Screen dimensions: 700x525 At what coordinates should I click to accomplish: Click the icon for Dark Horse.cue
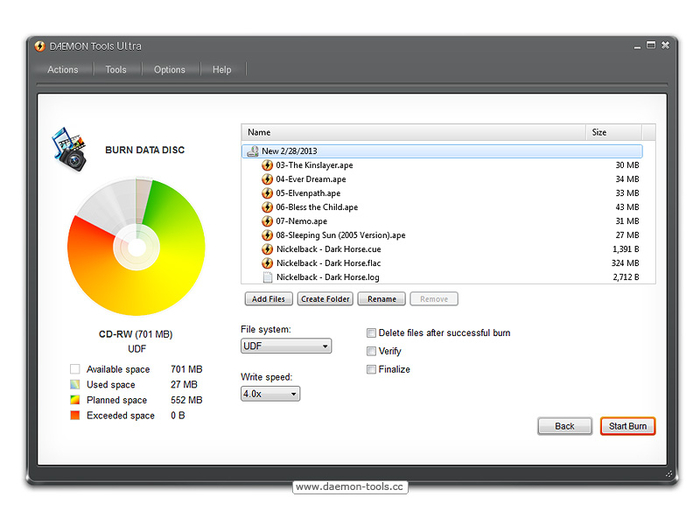(x=267, y=249)
